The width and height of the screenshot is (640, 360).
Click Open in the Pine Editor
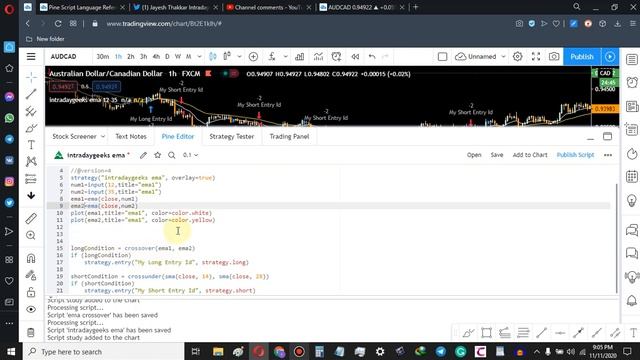(474, 155)
